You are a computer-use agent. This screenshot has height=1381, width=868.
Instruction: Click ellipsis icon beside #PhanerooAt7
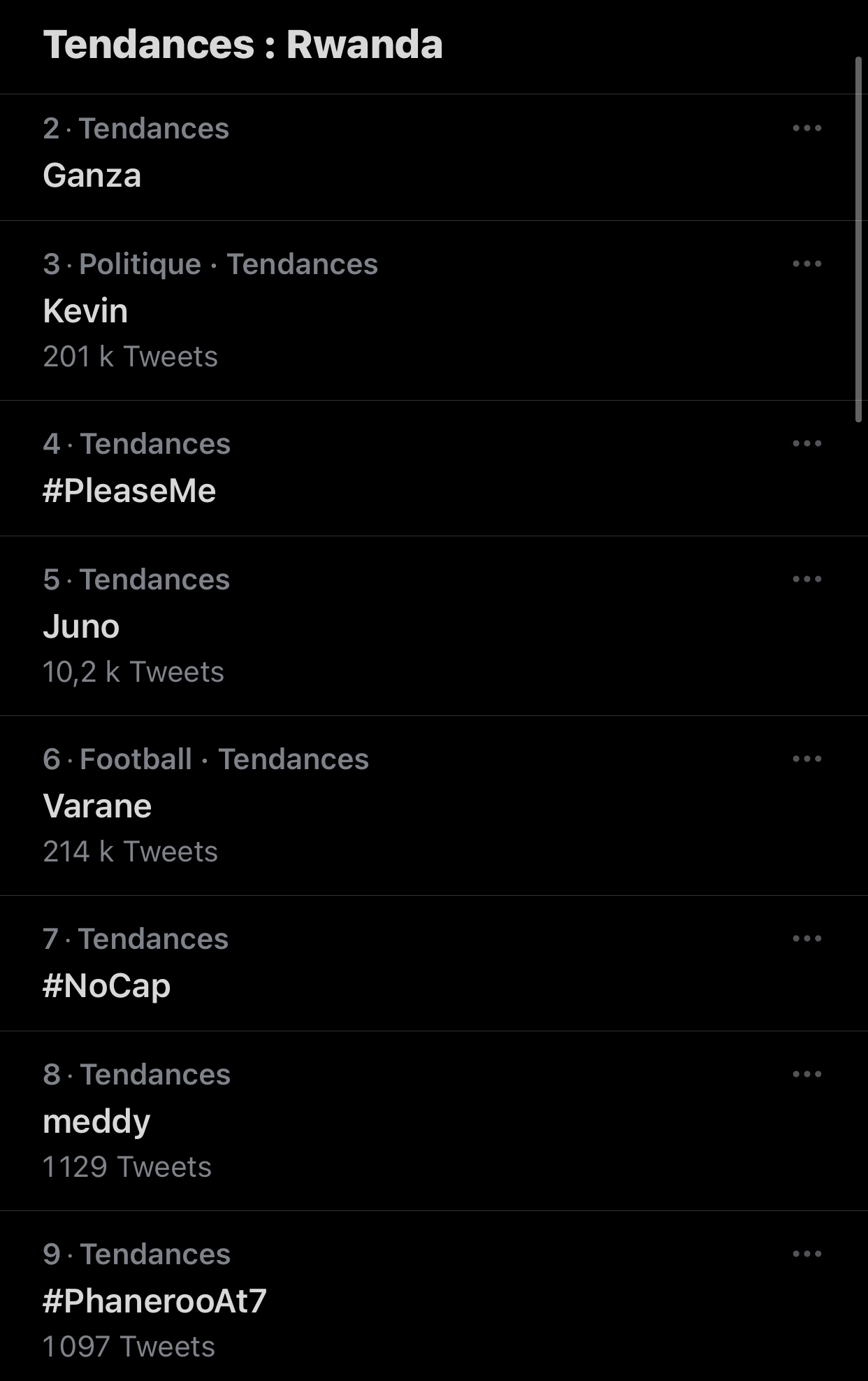click(x=806, y=1254)
